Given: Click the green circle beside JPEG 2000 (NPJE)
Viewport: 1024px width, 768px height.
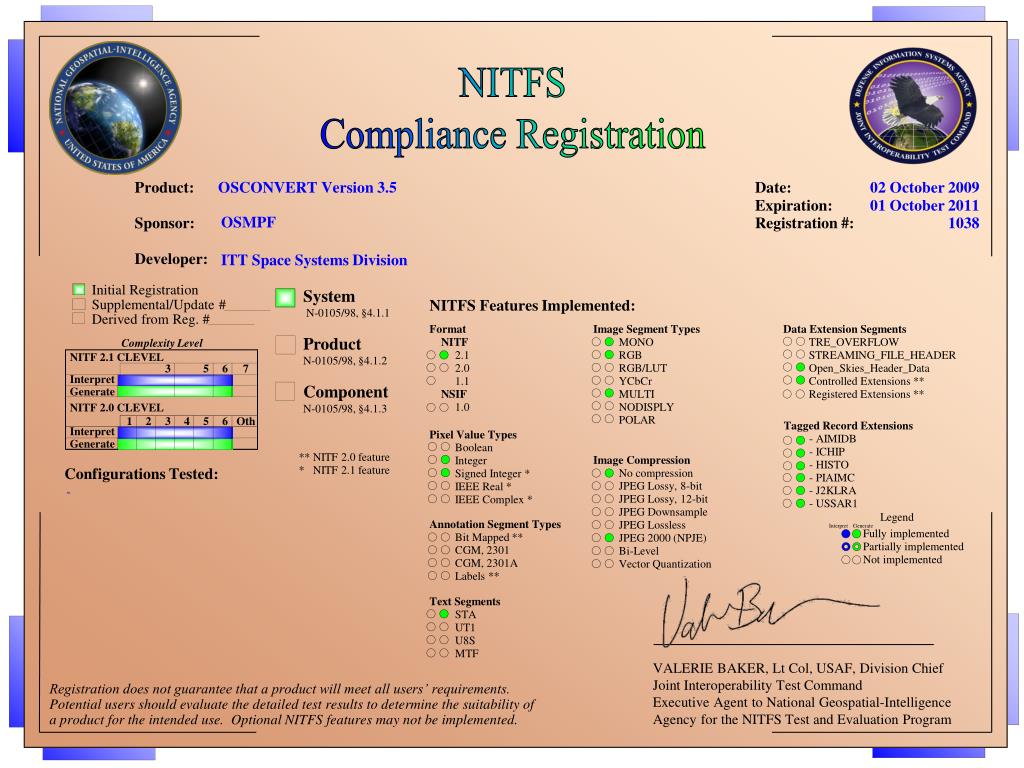Looking at the screenshot, I should pos(609,537).
